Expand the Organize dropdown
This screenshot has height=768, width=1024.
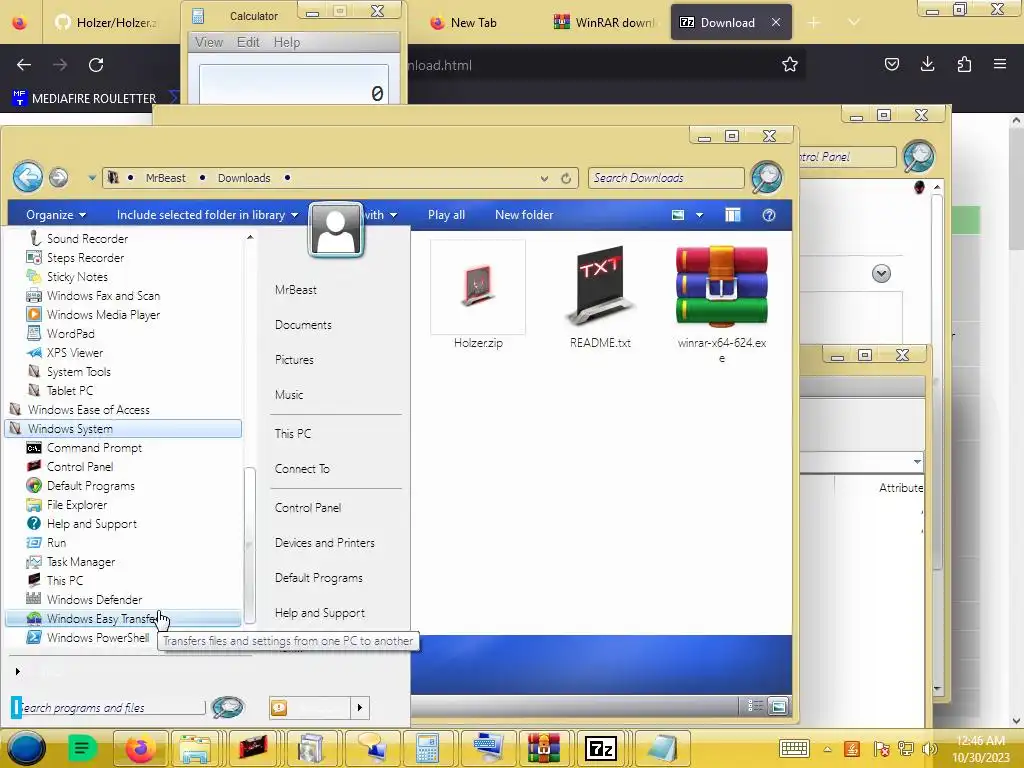point(56,215)
